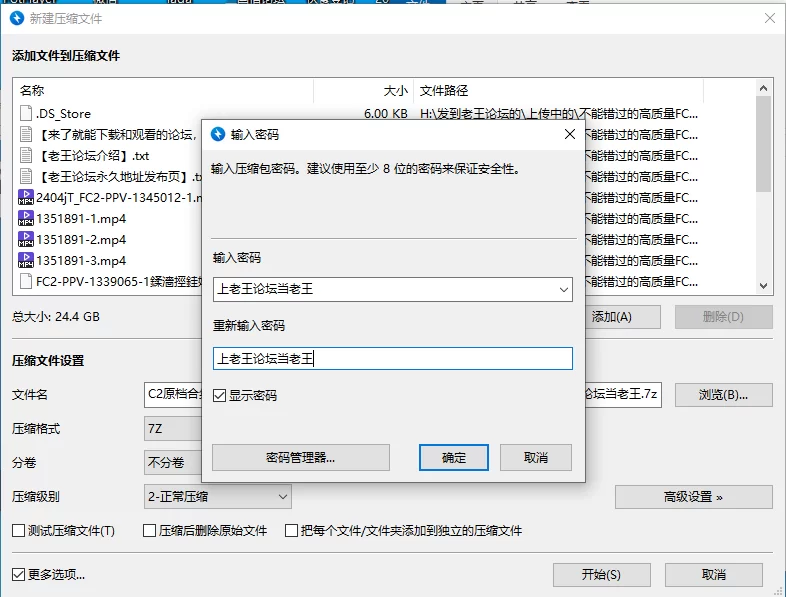This screenshot has width=786, height=597.
Task: Uncheck the 更多选项... checkbox
Action: (x=19, y=574)
